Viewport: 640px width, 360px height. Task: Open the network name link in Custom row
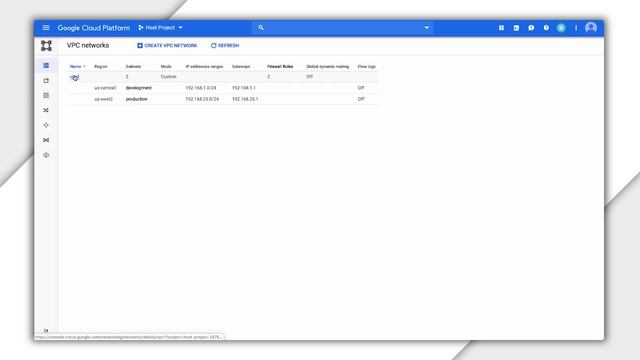click(x=74, y=77)
